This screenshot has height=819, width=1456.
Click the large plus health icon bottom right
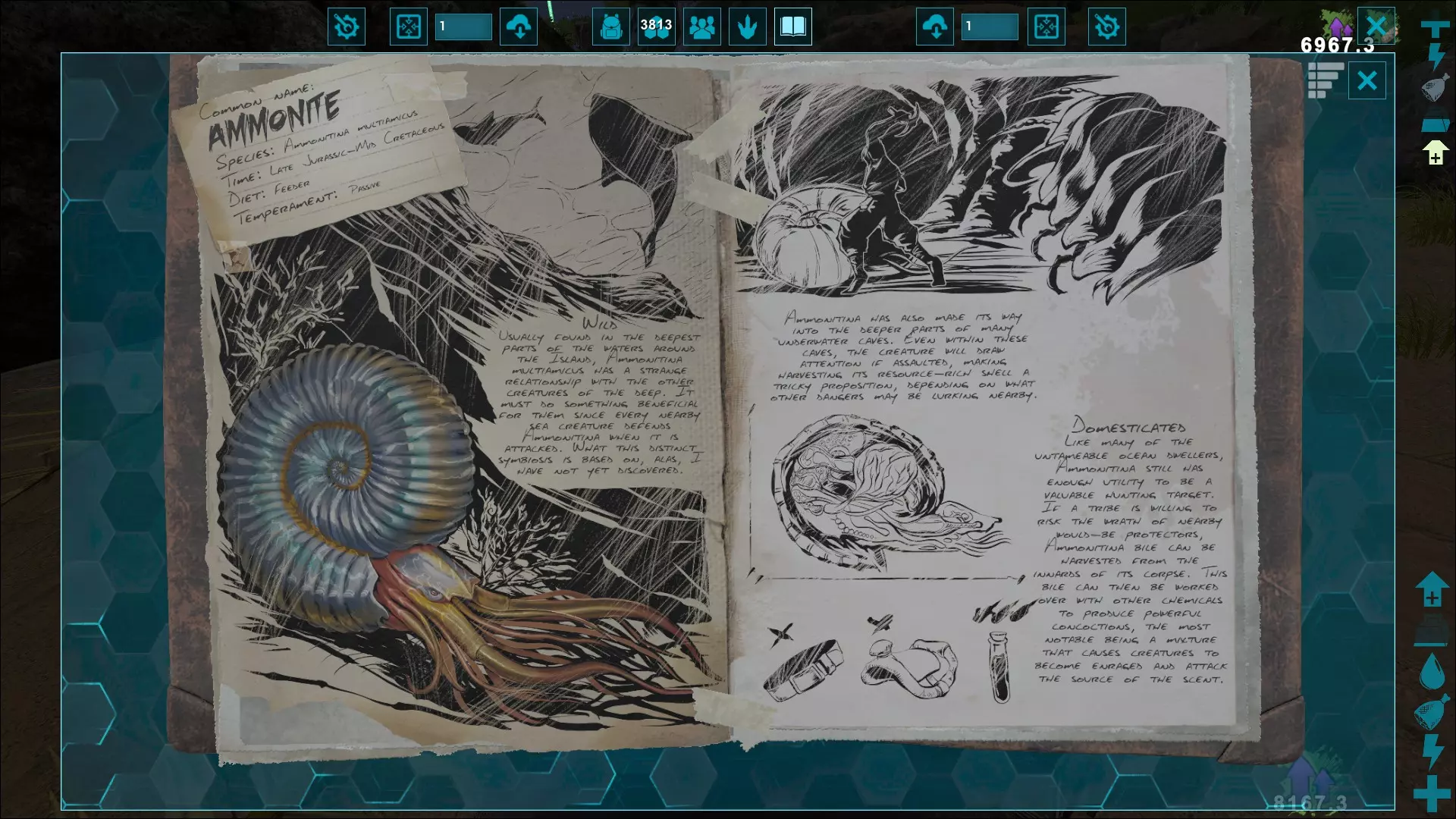1432,793
